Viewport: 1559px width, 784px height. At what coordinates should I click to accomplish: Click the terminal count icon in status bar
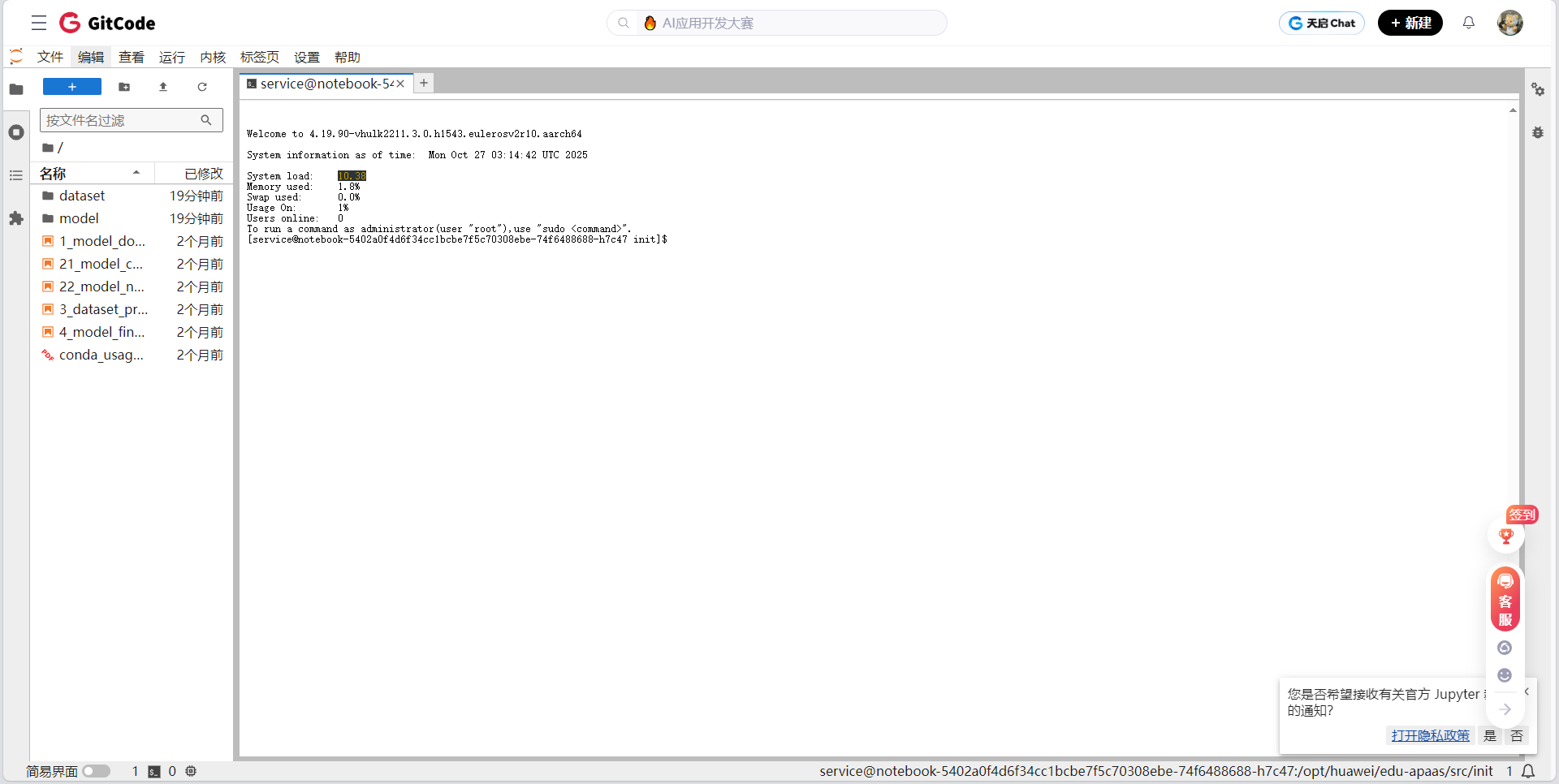(x=154, y=771)
